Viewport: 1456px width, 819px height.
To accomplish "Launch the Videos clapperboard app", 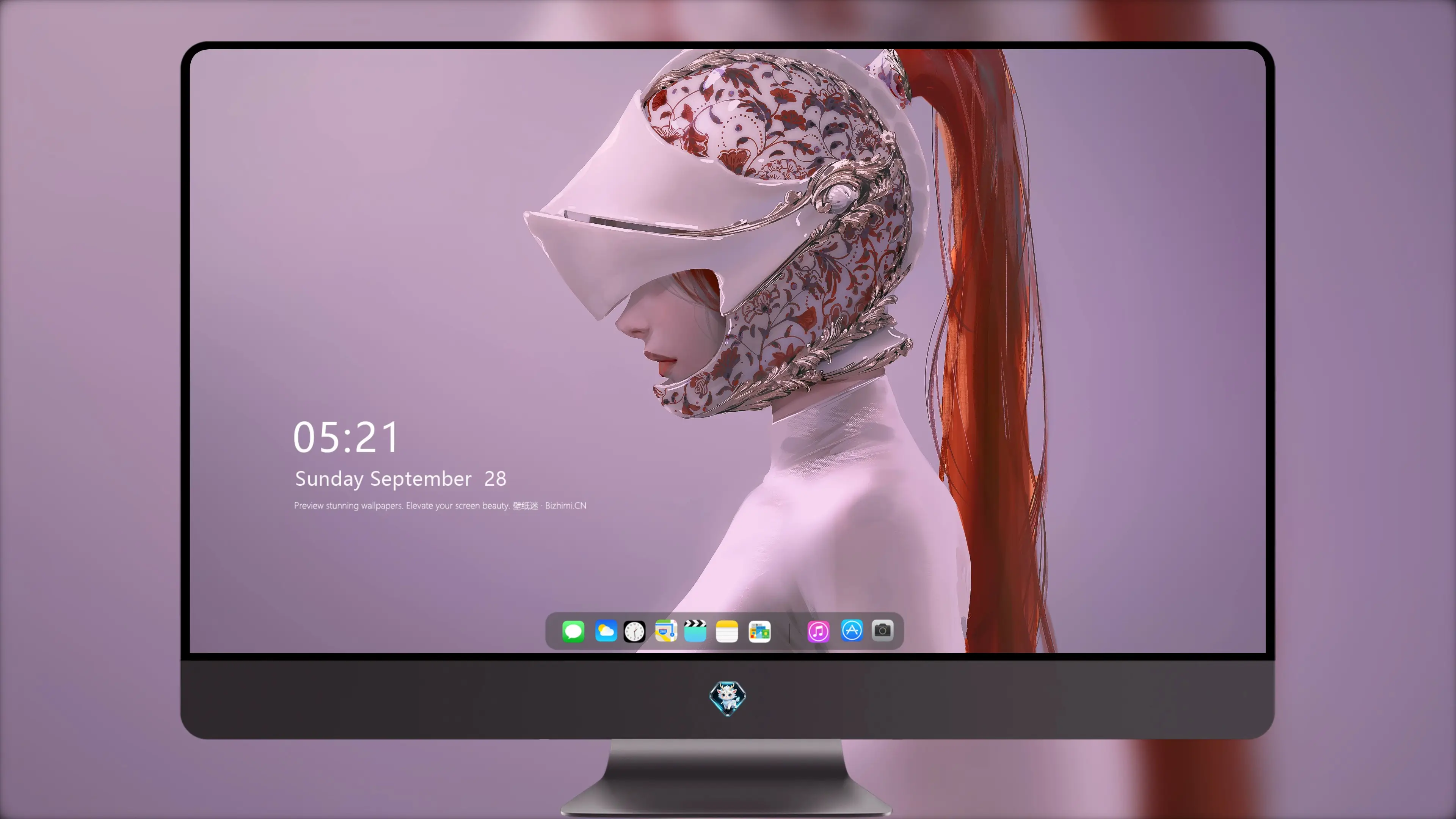I will [695, 631].
